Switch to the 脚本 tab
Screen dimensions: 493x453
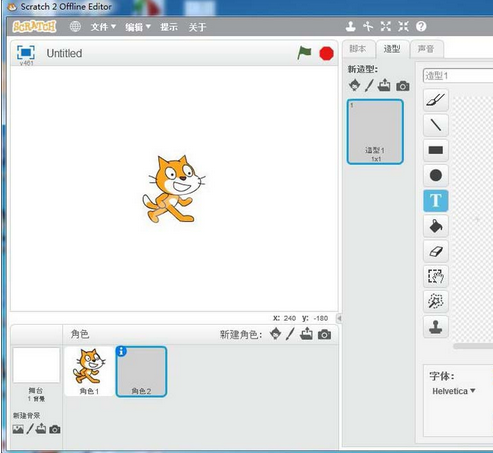(358, 49)
